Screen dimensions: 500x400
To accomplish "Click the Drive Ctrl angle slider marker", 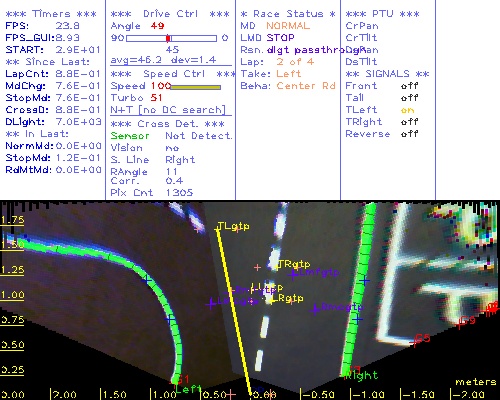I will tap(168, 38).
